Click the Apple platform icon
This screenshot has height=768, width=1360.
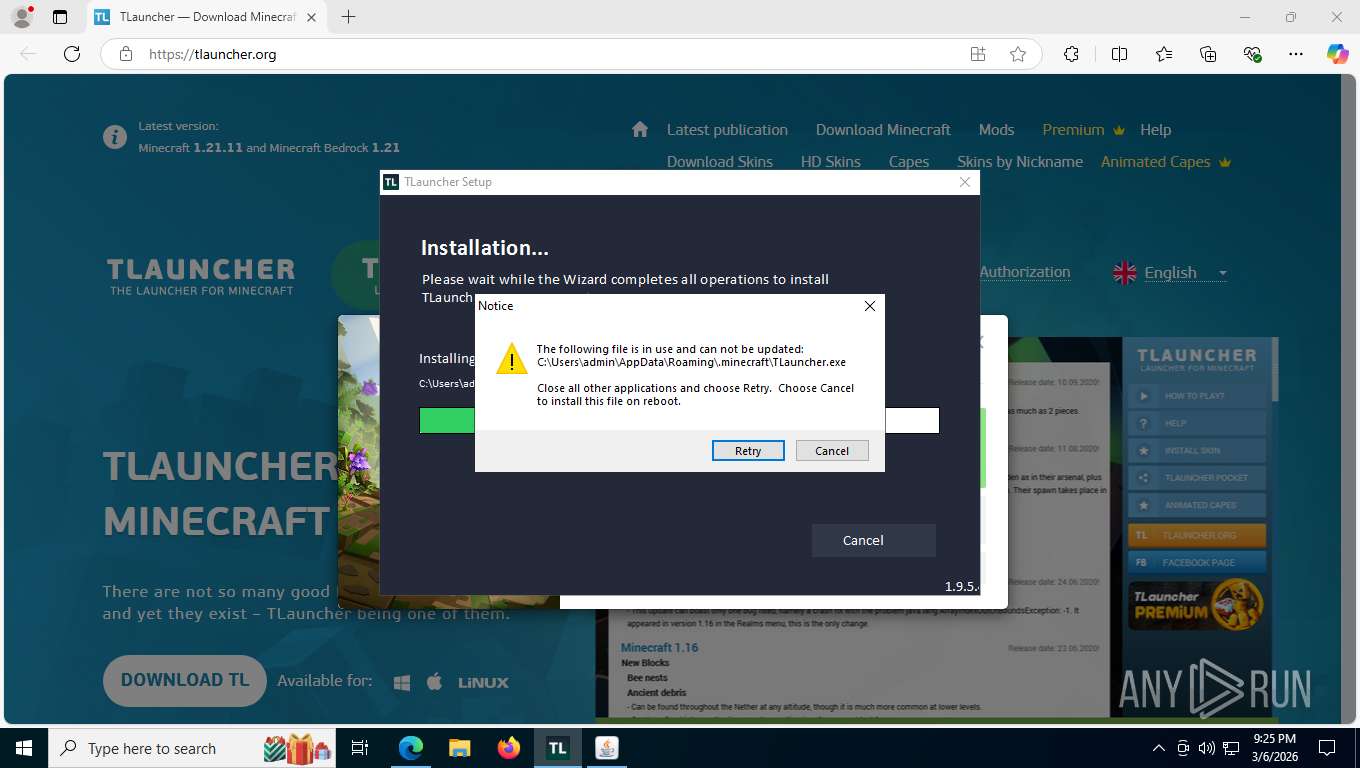coord(434,682)
